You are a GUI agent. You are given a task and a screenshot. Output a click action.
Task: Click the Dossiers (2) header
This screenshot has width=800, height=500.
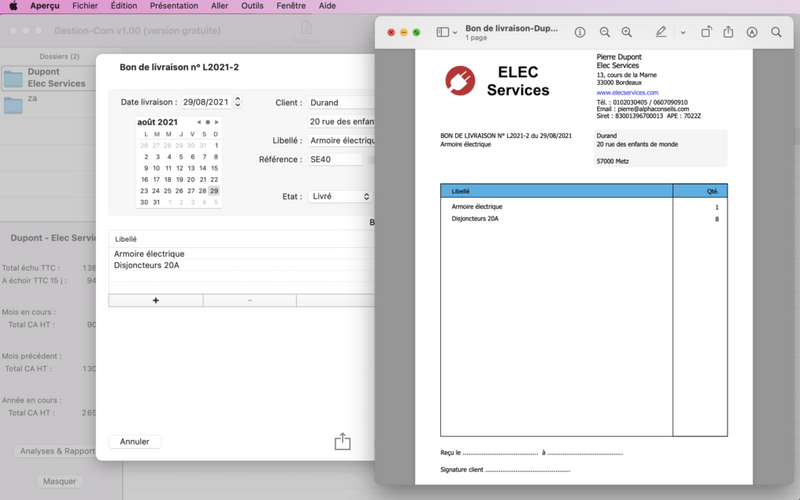[x=59, y=56]
